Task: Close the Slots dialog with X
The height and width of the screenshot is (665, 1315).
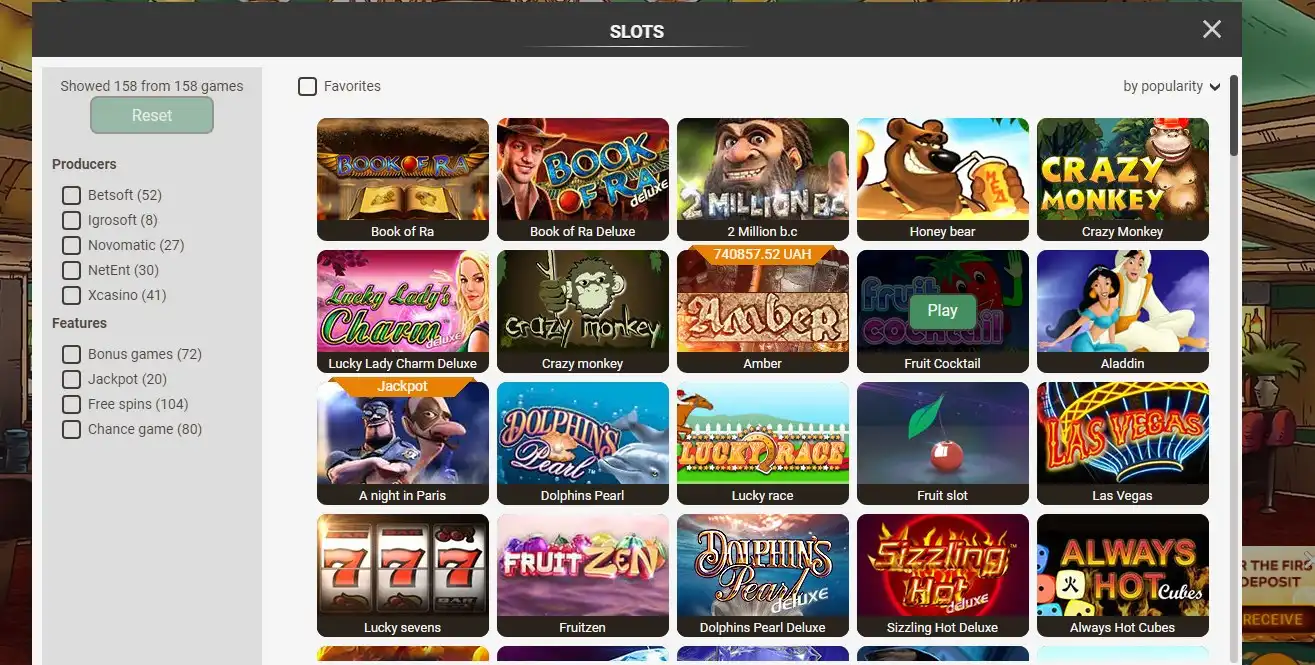Action: (1212, 29)
